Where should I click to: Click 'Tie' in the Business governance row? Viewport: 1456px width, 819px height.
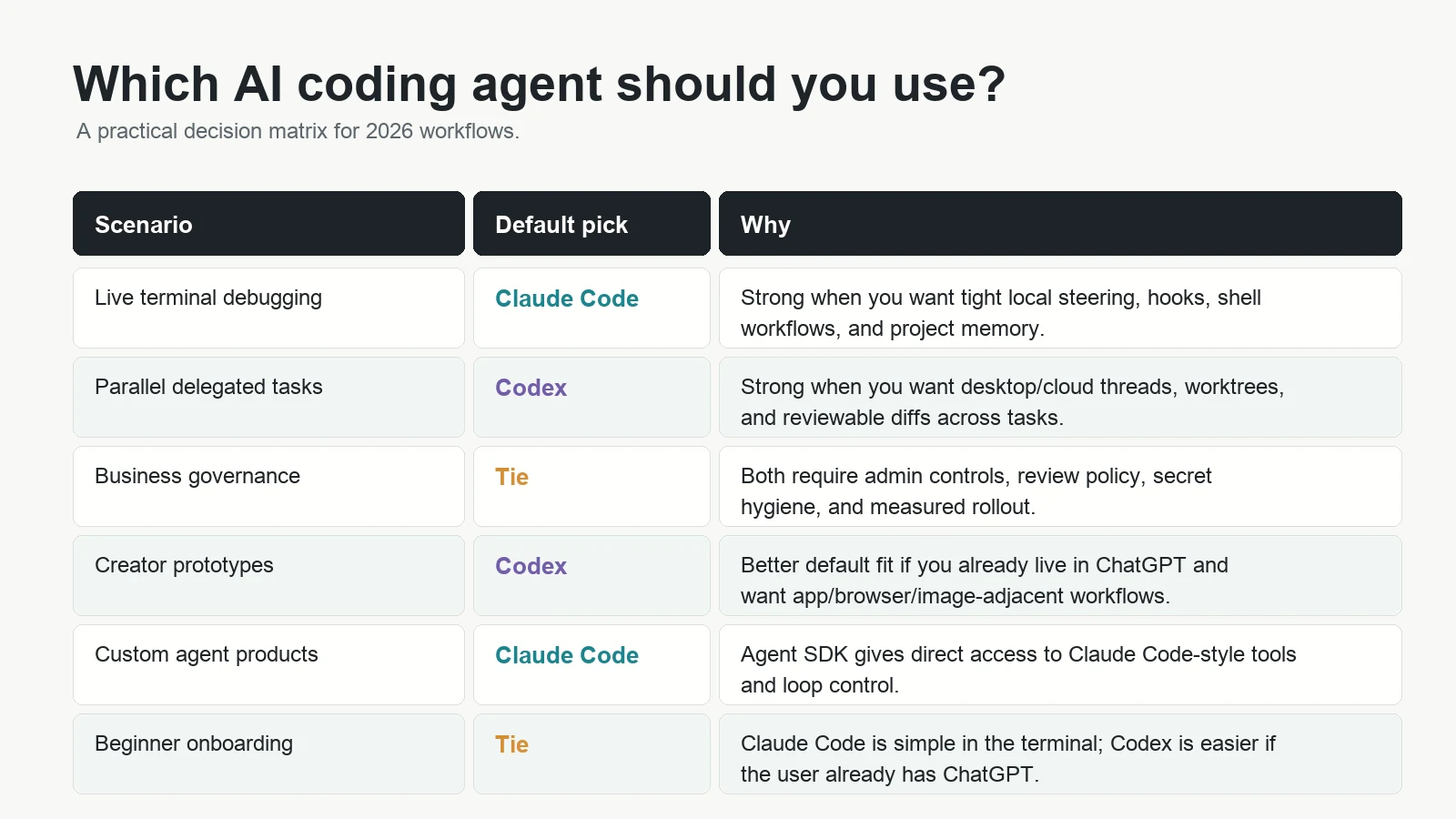pos(511,477)
